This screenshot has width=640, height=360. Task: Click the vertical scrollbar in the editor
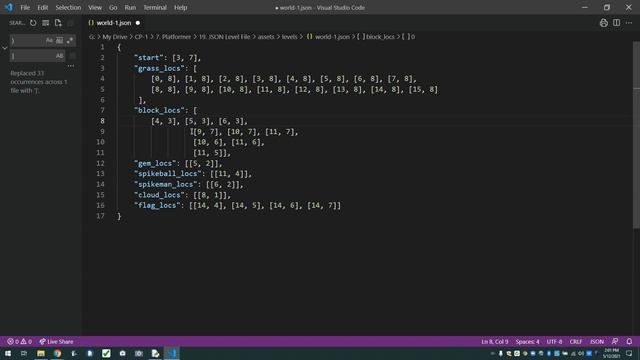pyautogui.click(x=636, y=135)
